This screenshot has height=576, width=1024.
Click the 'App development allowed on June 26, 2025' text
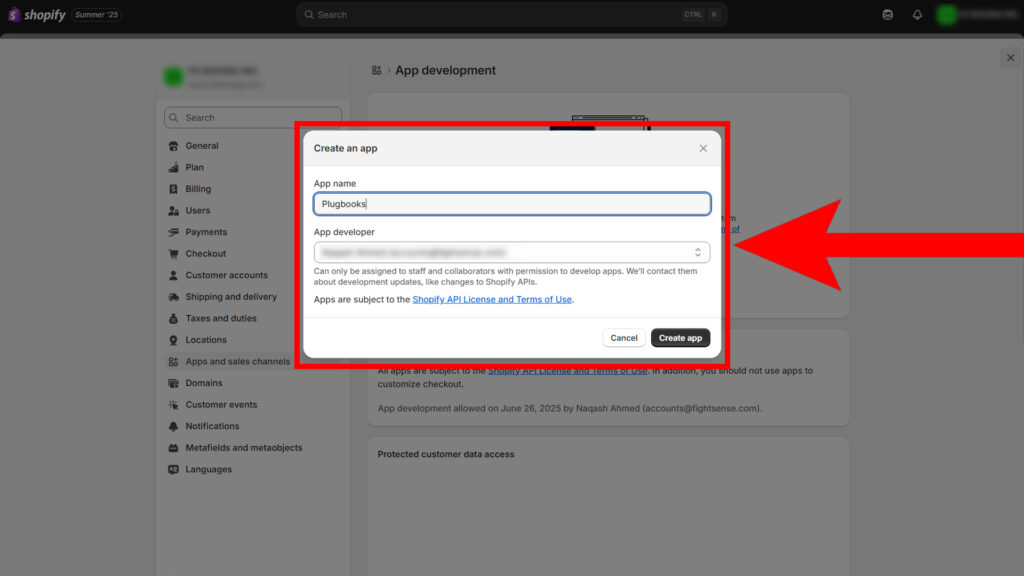click(x=569, y=408)
